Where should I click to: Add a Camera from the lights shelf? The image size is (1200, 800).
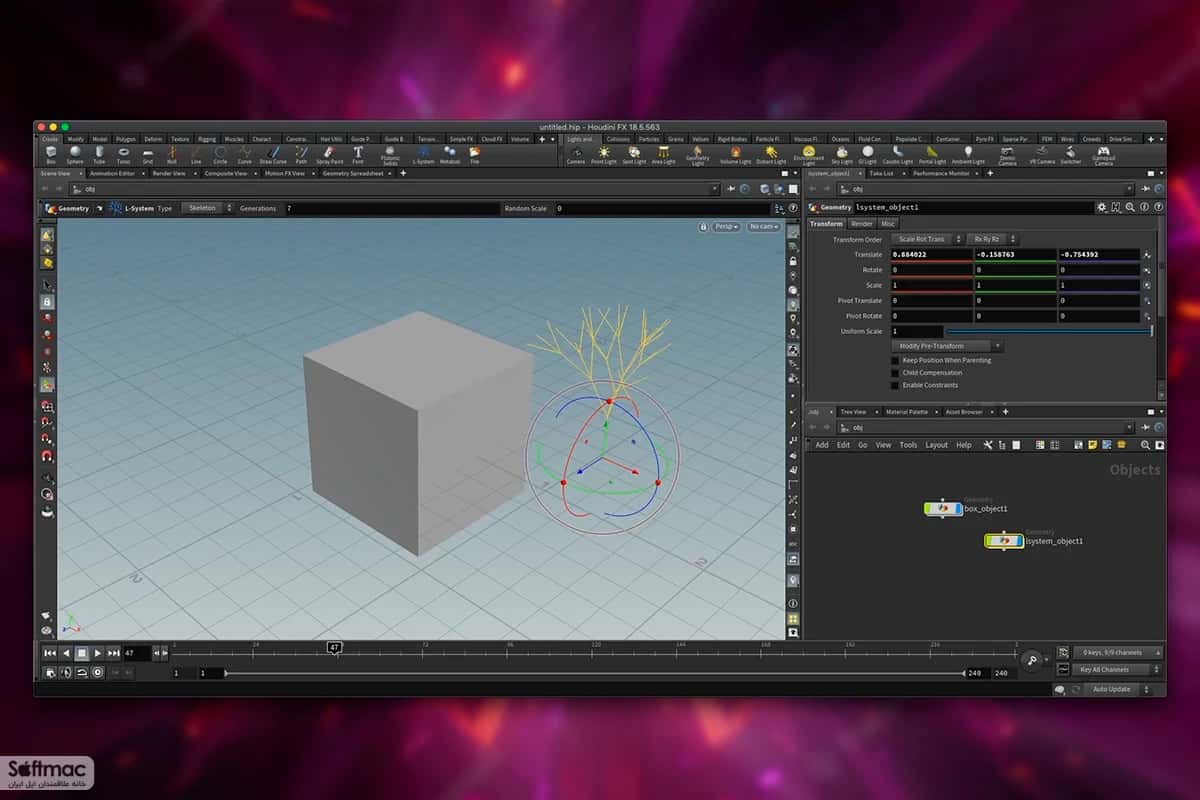(x=576, y=154)
